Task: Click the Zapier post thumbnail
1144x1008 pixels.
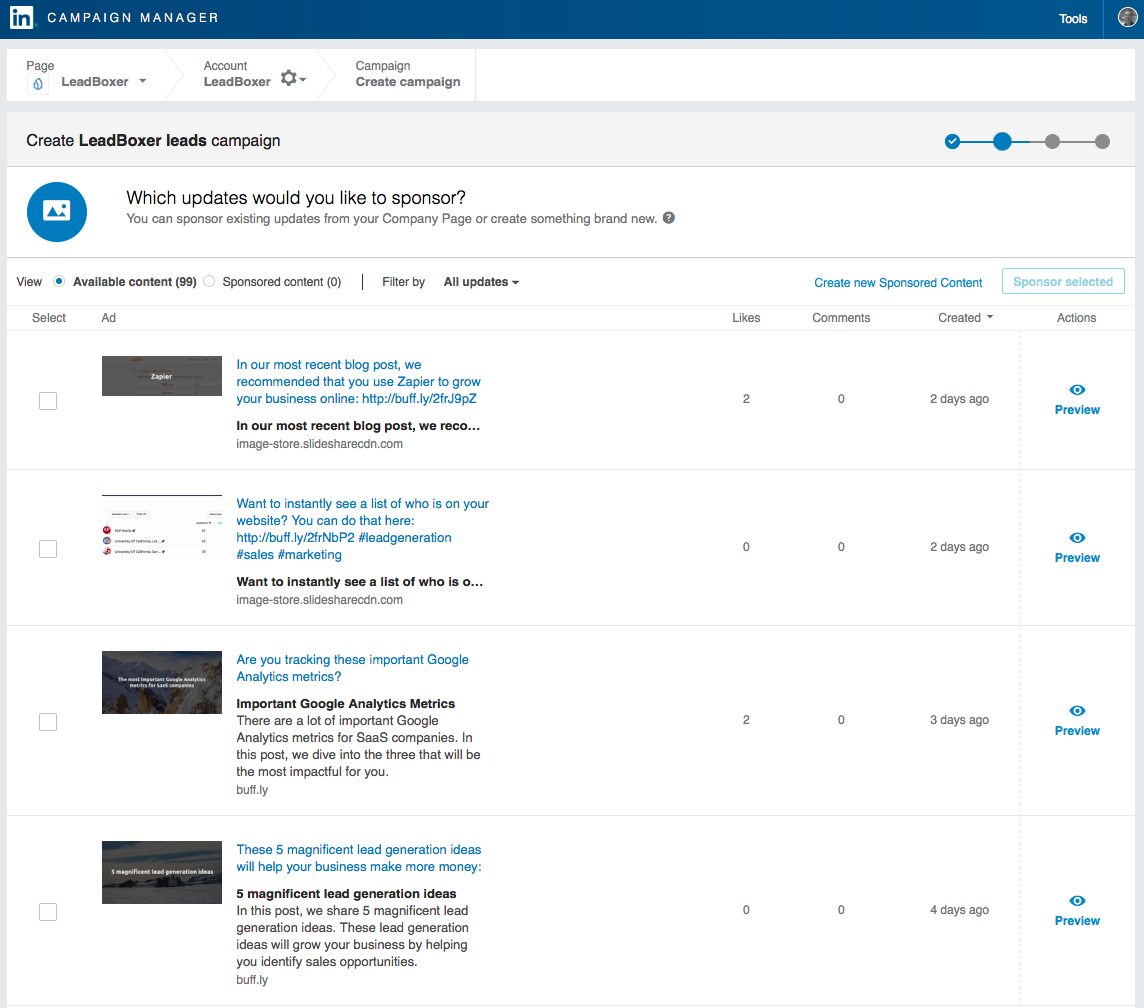Action: [x=162, y=376]
